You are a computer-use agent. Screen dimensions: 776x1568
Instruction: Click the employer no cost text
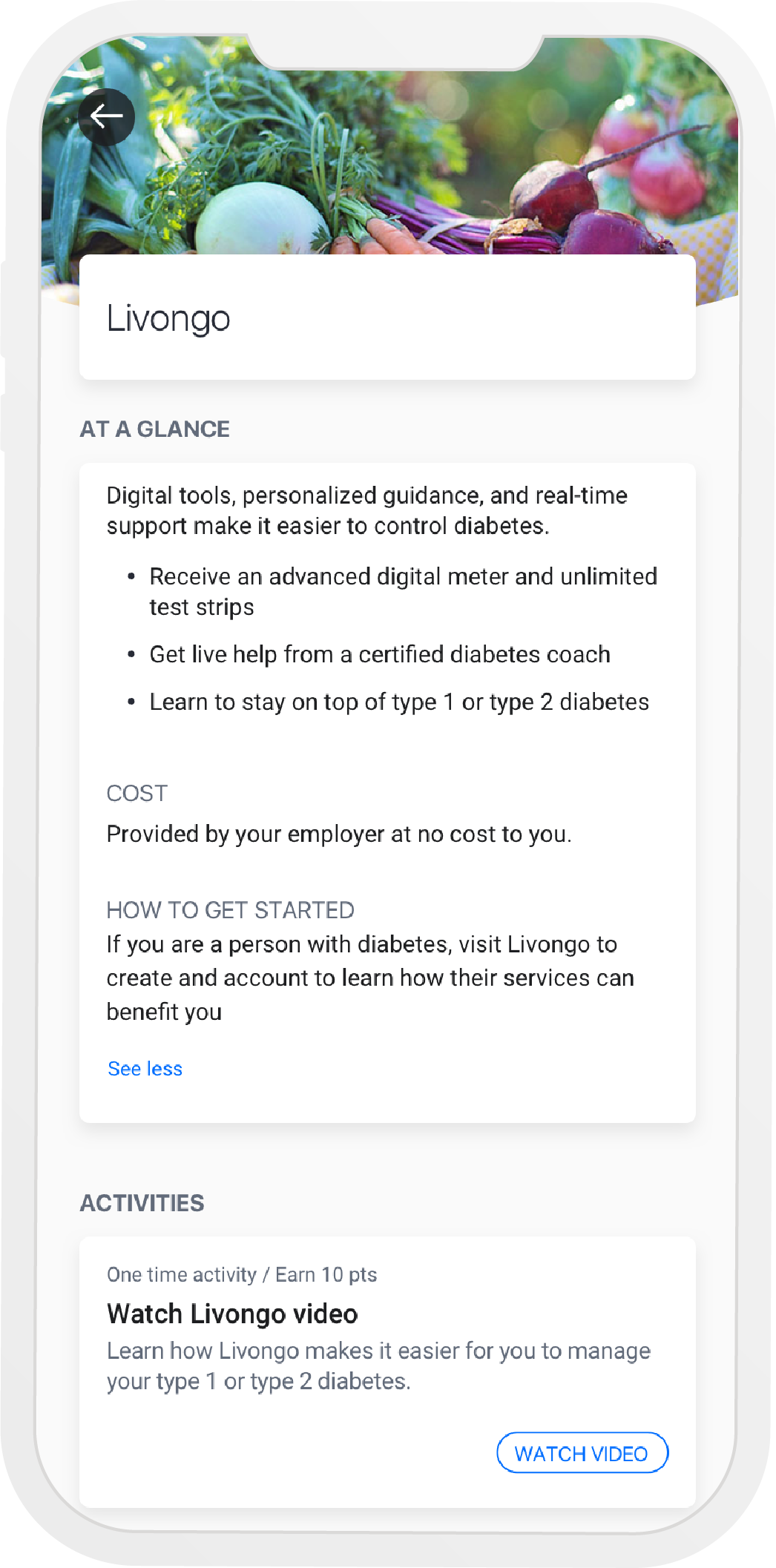(339, 834)
